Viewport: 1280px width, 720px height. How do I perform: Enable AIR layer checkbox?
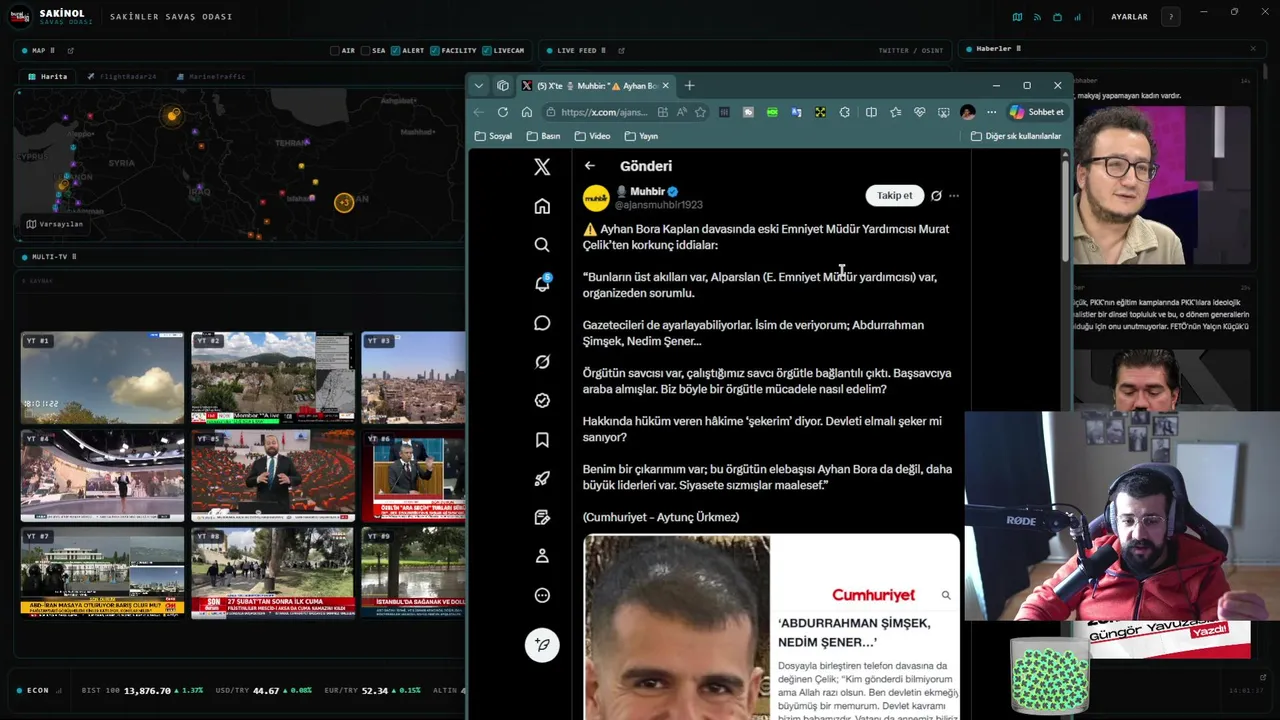tap(335, 50)
